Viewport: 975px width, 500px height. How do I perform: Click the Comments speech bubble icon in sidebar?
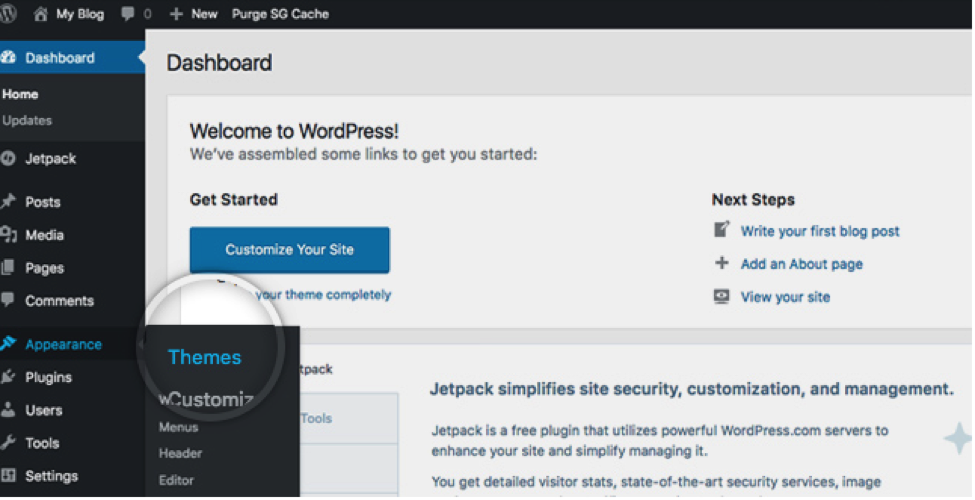[x=8, y=300]
